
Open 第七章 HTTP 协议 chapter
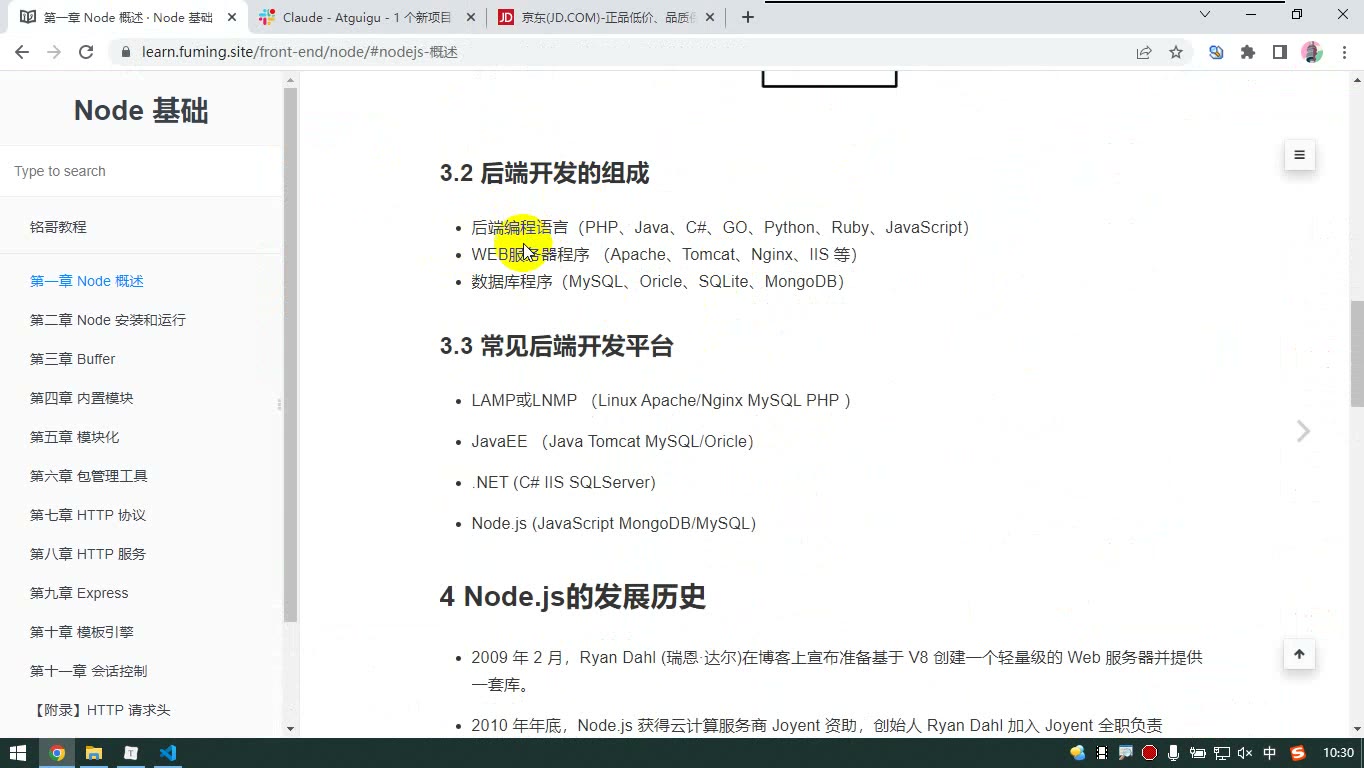click(x=88, y=515)
